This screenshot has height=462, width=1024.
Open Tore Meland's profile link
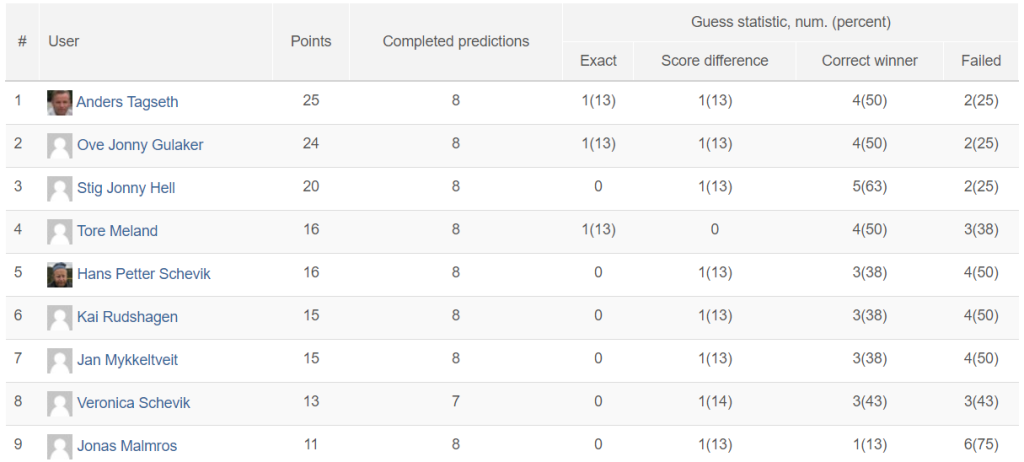[x=118, y=231]
